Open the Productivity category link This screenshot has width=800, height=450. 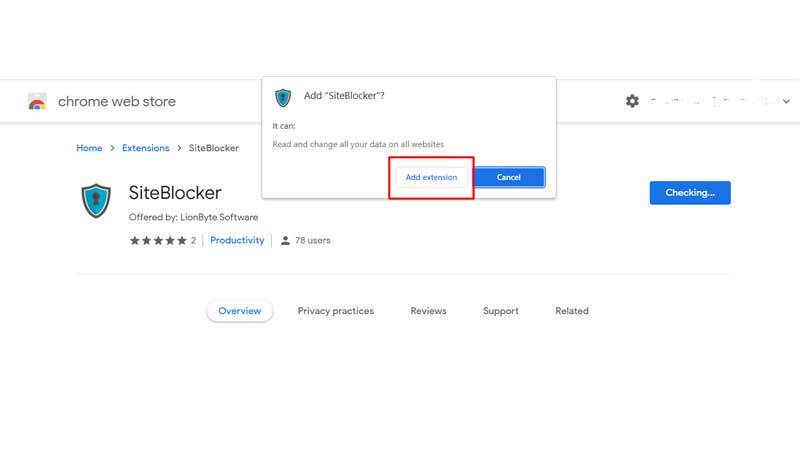(x=237, y=240)
